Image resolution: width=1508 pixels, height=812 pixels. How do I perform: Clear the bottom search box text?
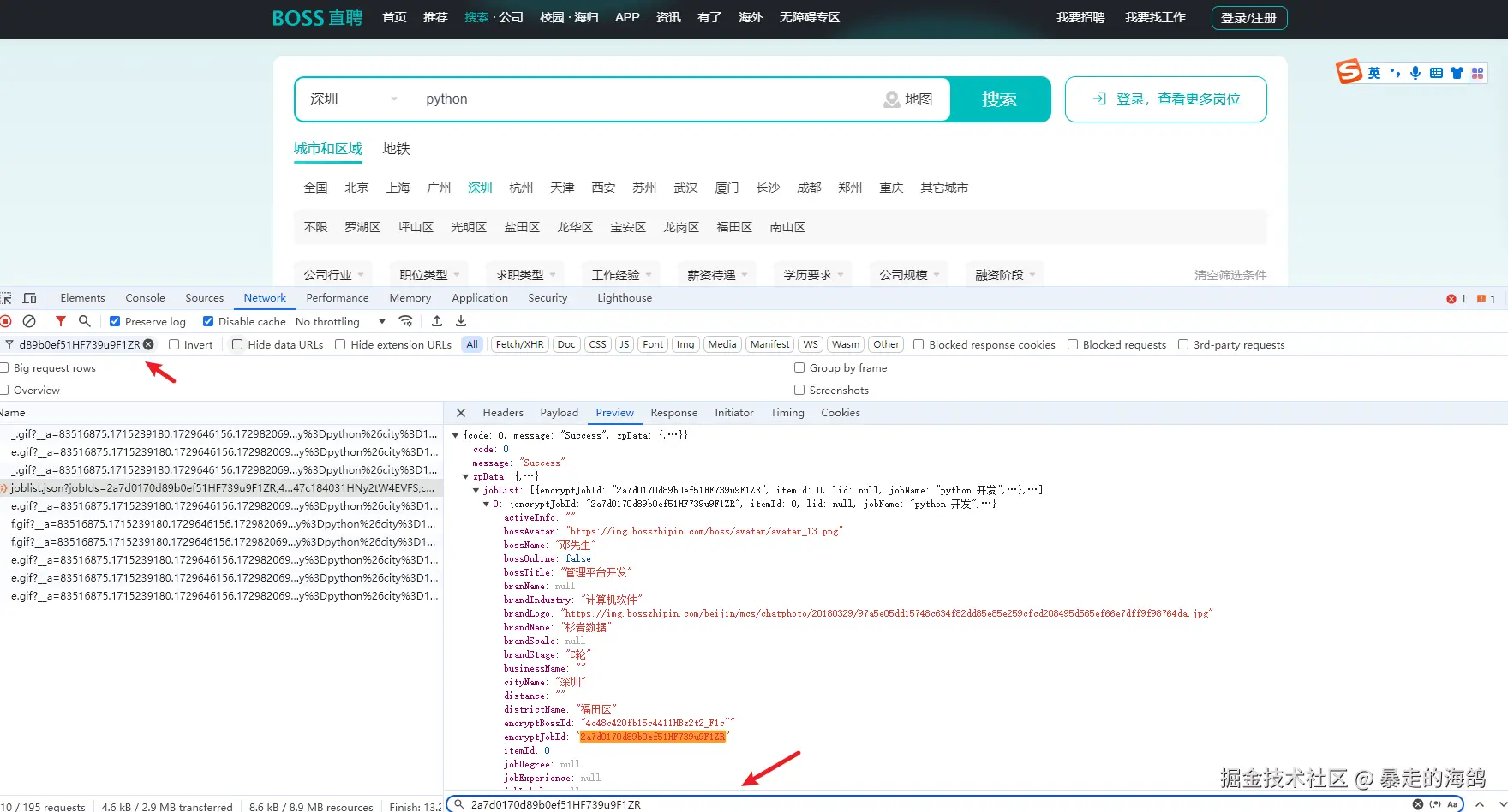click(x=1418, y=804)
